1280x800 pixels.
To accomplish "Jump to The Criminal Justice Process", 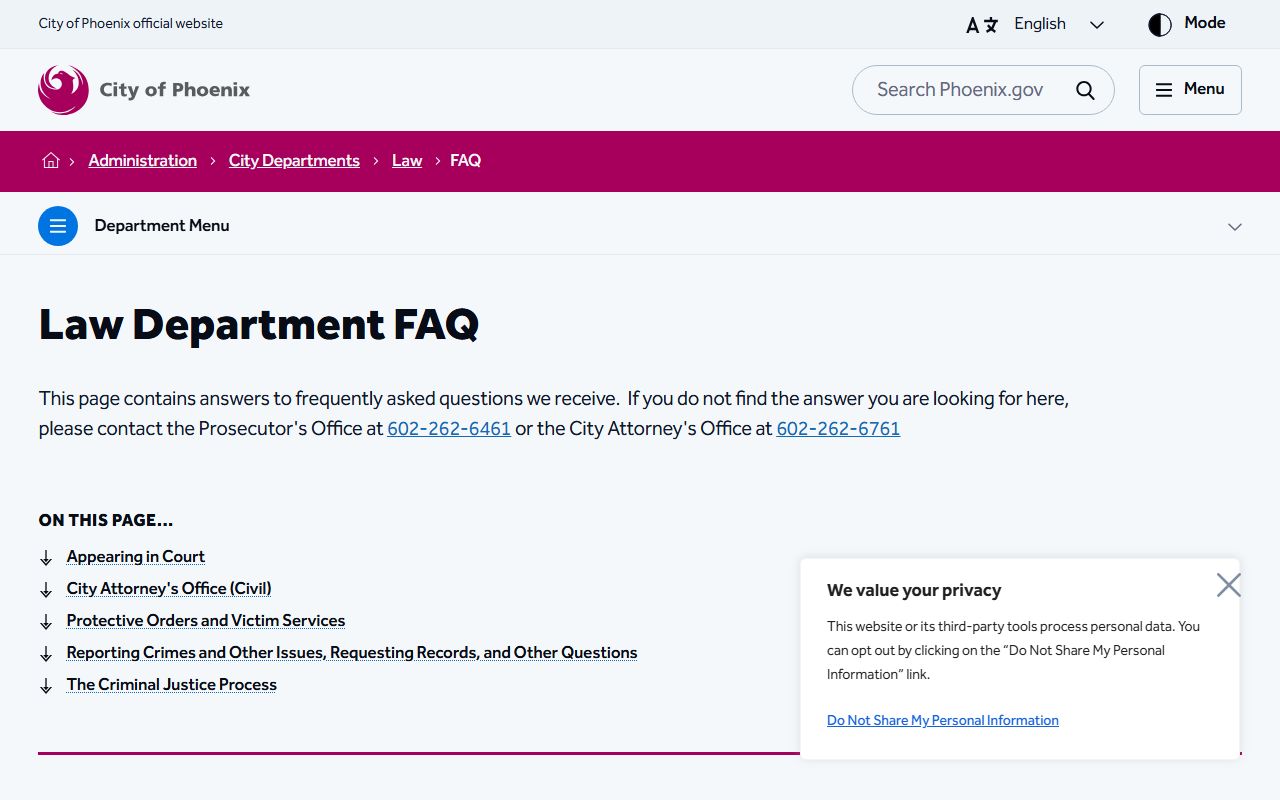I will 172,685.
